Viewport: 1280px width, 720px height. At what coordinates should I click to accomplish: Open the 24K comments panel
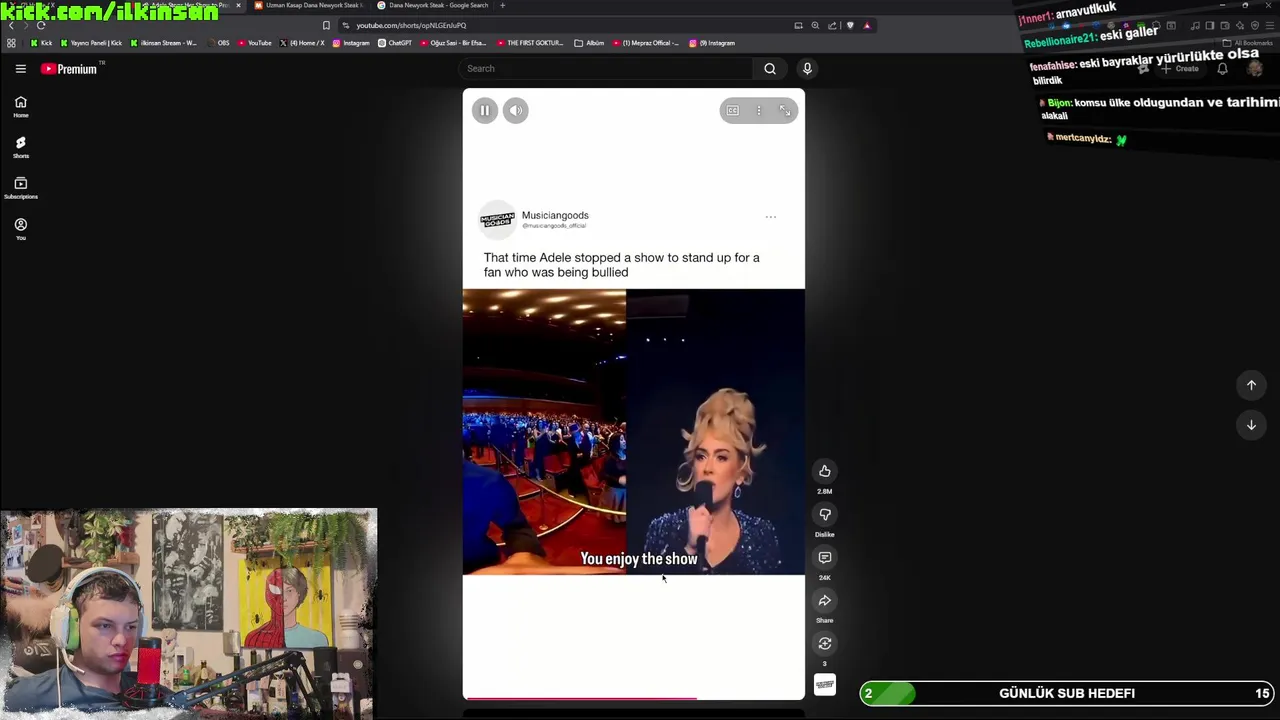825,557
